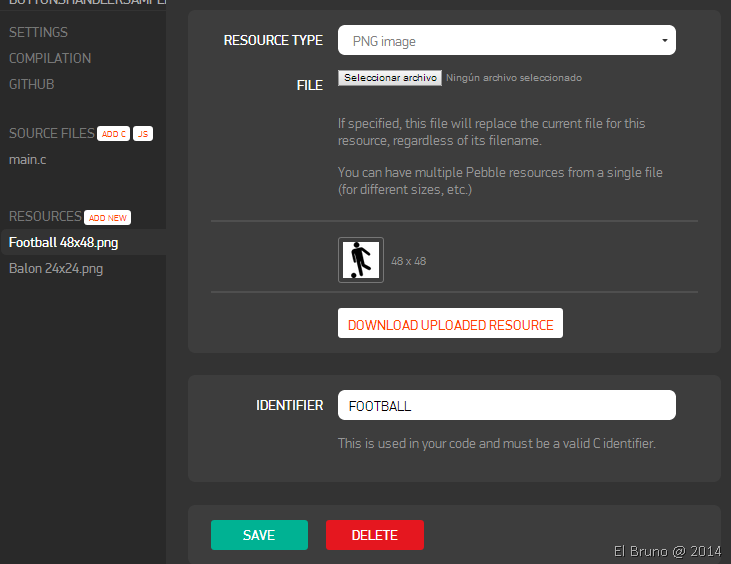Viewport: 731px width, 564px height.
Task: Open the Settings section in sidebar
Action: (38, 33)
